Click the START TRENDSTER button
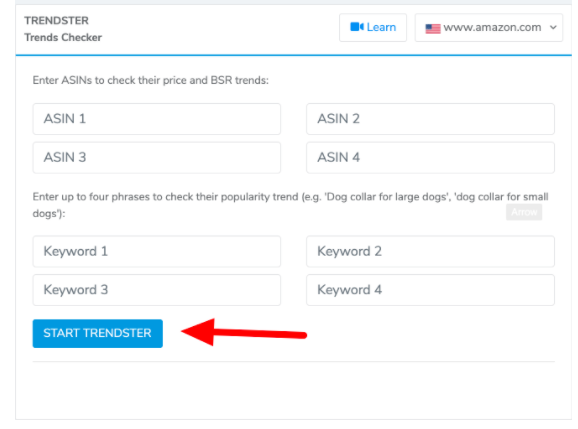The image size is (578, 429). [98, 334]
